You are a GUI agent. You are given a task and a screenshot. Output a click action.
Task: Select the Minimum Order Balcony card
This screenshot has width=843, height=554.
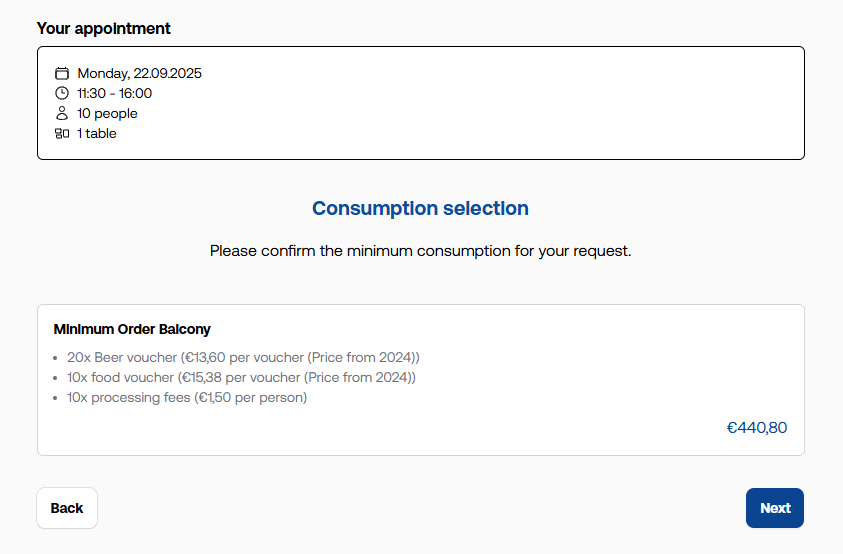[x=421, y=380]
